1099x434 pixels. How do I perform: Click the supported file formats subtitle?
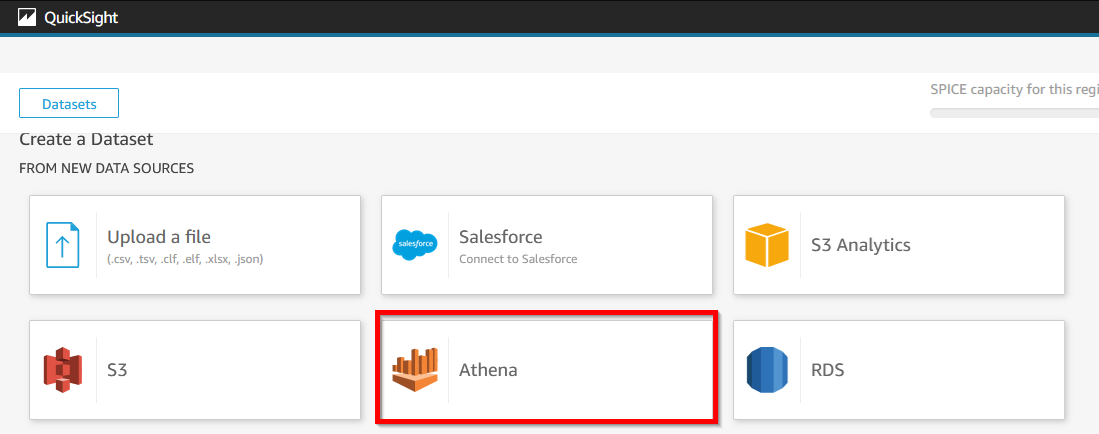pos(185,259)
